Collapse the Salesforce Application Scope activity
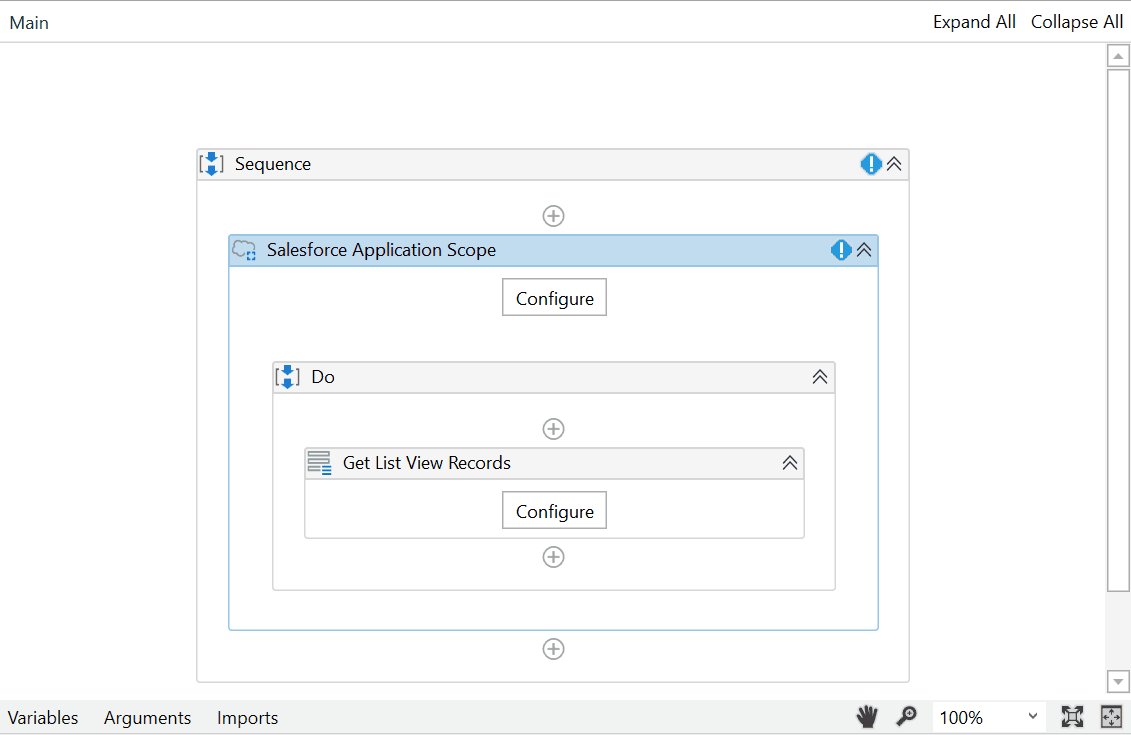Image resolution: width=1131 pixels, height=735 pixels. pyautogui.click(x=864, y=250)
